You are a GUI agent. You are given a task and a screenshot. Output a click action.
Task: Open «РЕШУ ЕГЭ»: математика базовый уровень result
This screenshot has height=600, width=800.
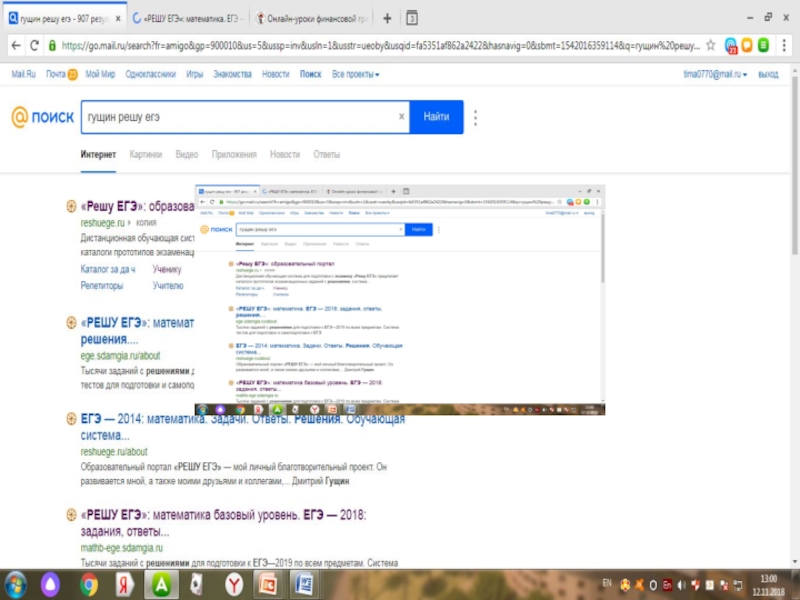(223, 523)
